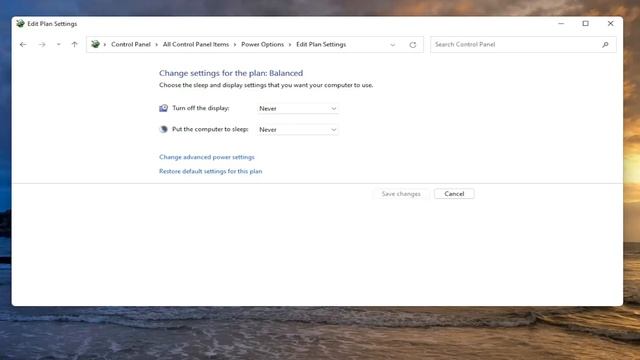Click Edit Plan Settings breadcrumb
Viewport: 640px width, 360px height.
(x=321, y=44)
